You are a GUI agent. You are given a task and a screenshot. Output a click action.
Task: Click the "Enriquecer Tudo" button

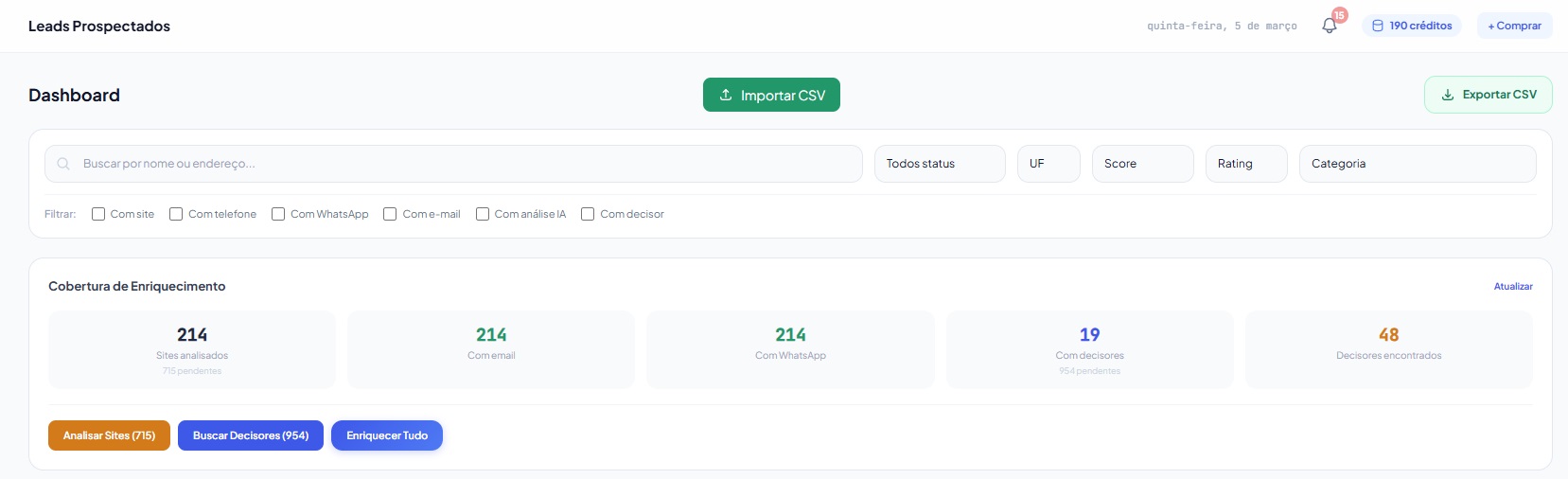click(387, 435)
